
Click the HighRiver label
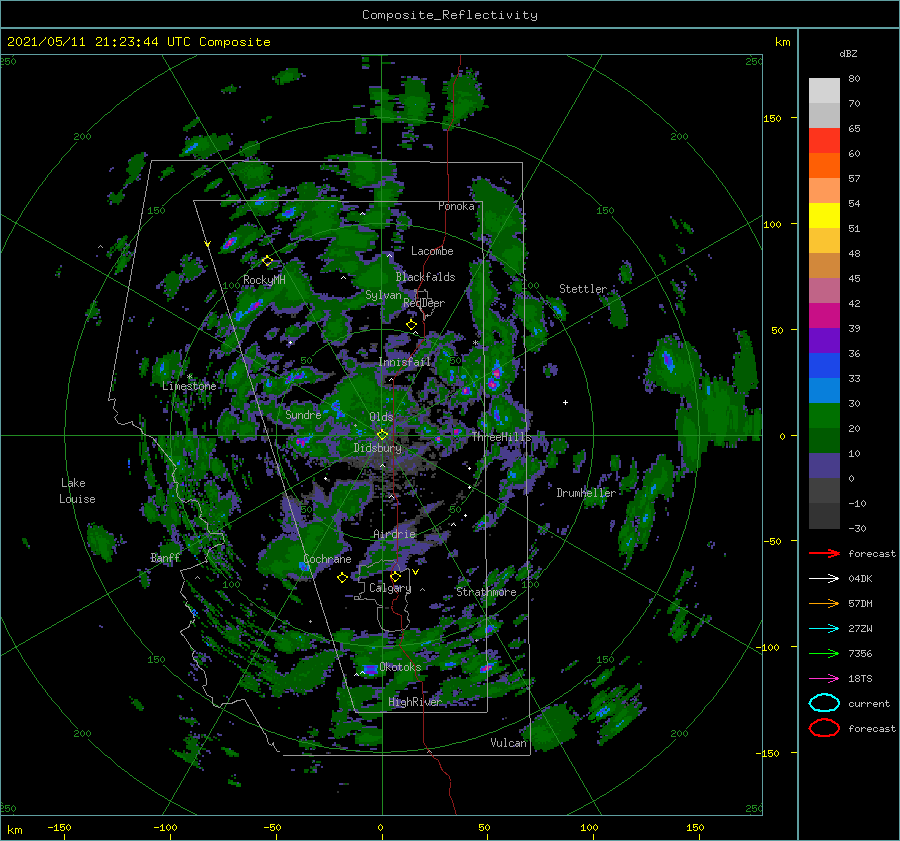(414, 702)
